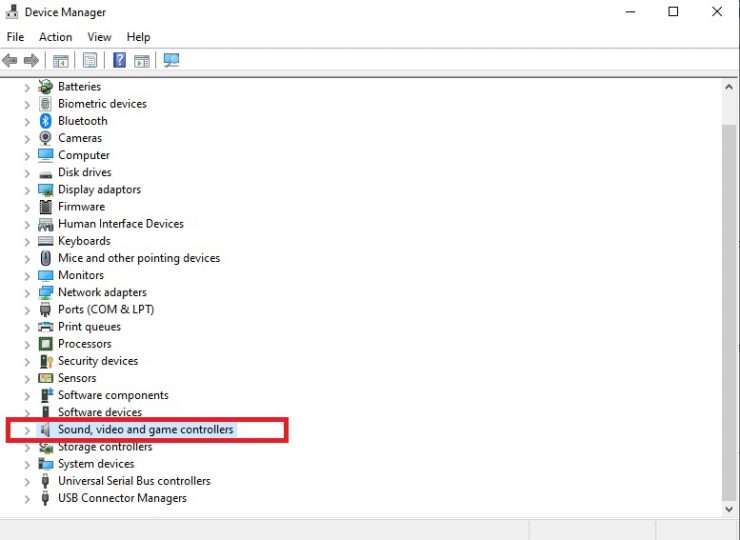740x540 pixels.
Task: Select USB Connector Managers label
Action: click(x=122, y=498)
